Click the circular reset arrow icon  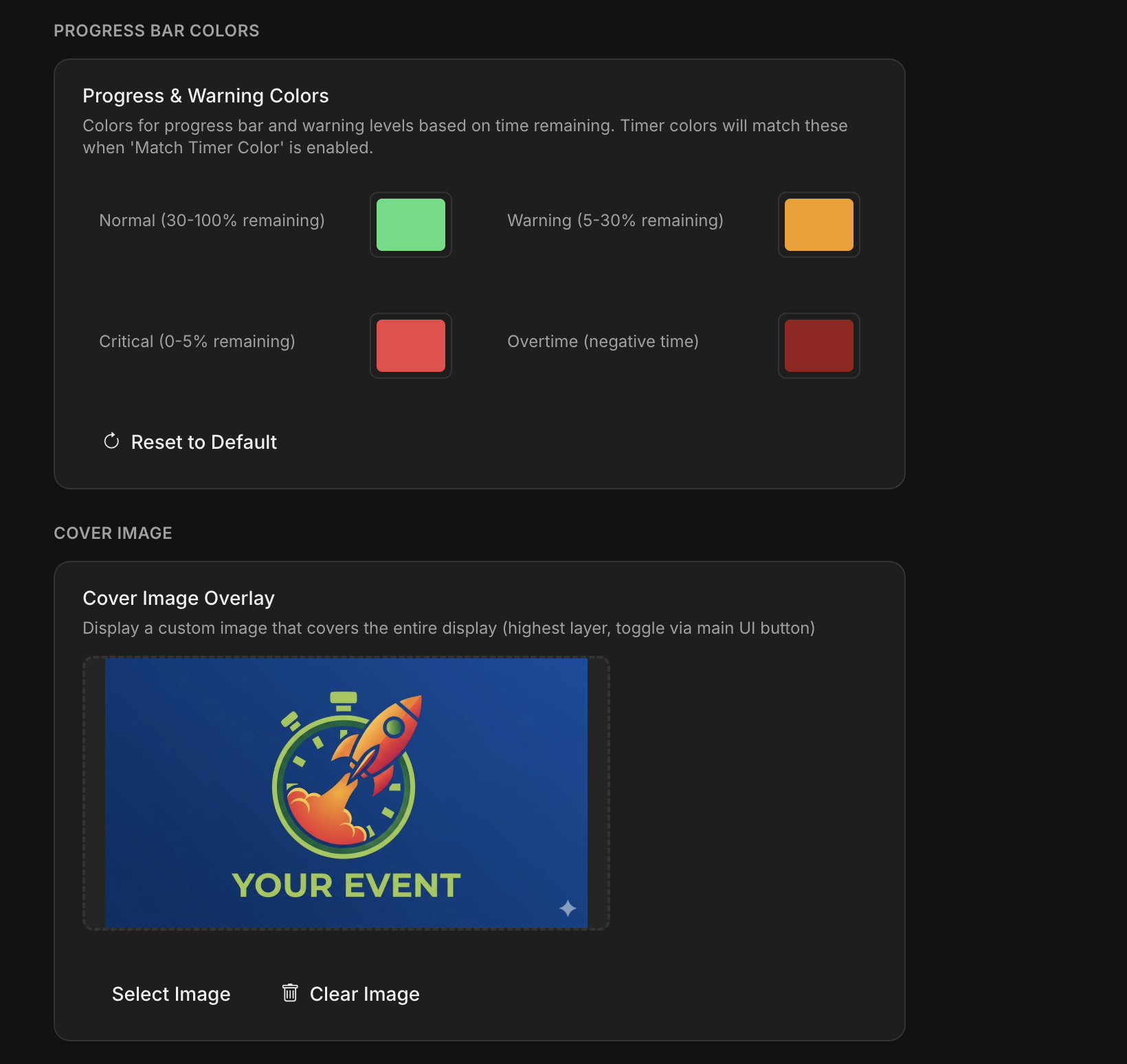pos(111,441)
